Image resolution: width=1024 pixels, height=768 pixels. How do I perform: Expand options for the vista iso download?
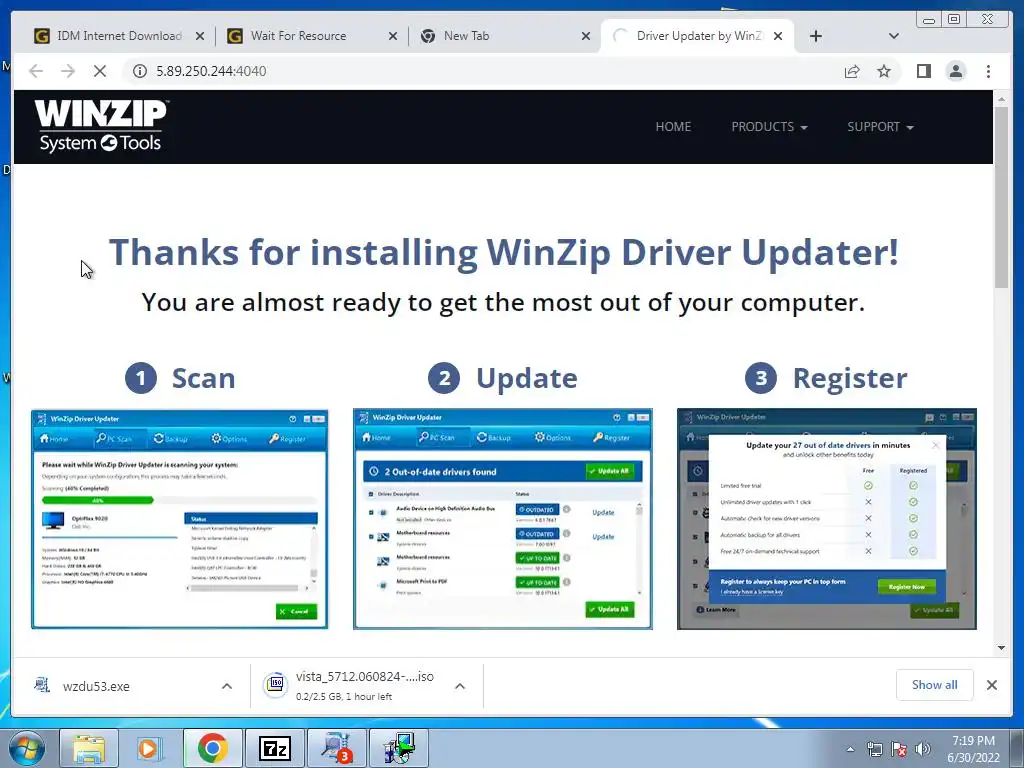[x=460, y=686]
